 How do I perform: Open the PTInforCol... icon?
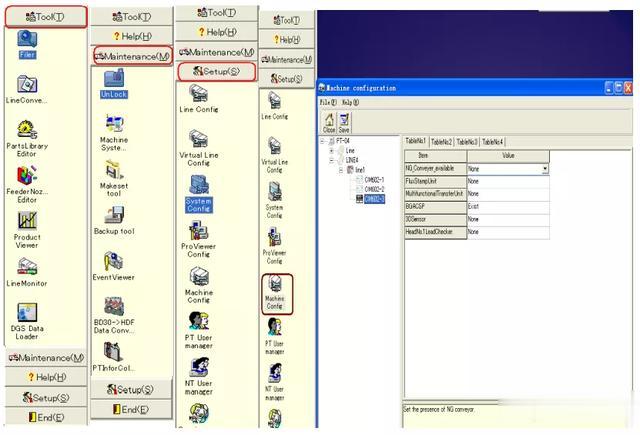click(113, 357)
